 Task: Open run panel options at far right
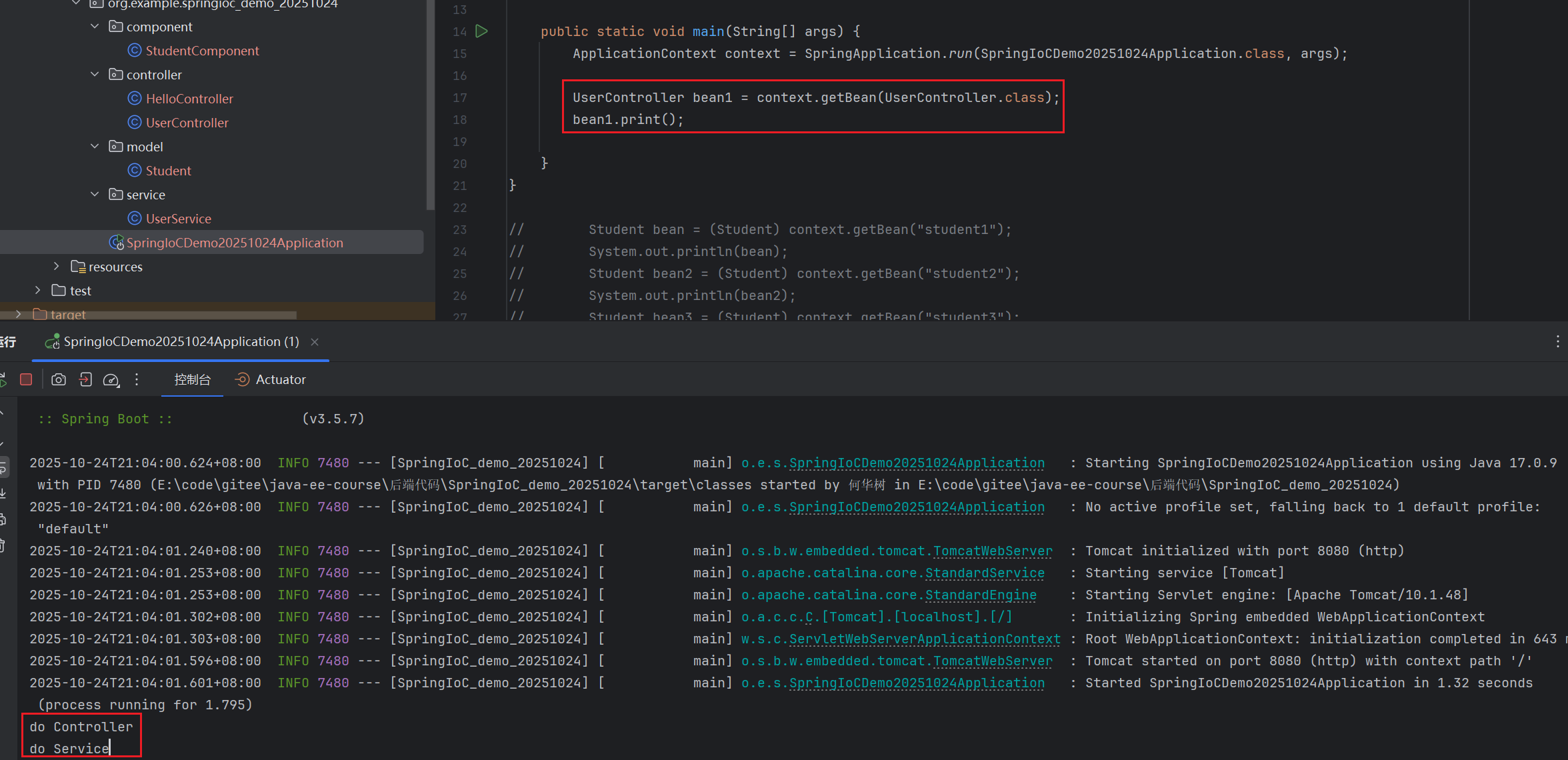1557,341
